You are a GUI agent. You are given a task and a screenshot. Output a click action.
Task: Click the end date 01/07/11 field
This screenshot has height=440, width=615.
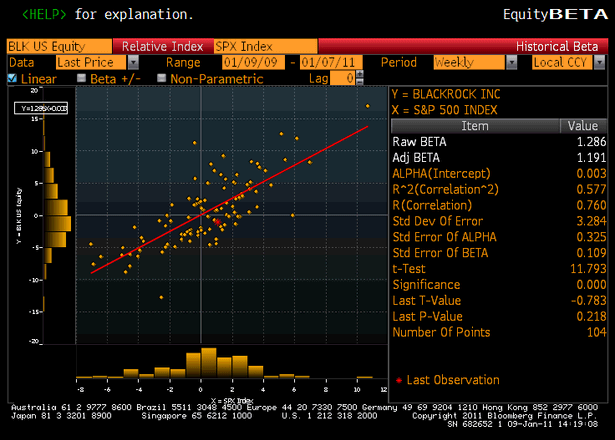click(331, 62)
